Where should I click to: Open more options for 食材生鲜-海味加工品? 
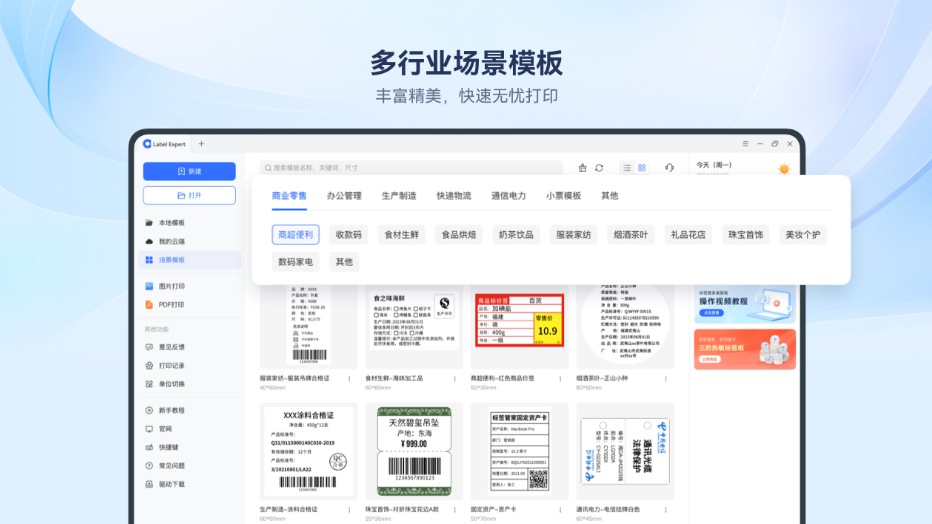(x=455, y=378)
